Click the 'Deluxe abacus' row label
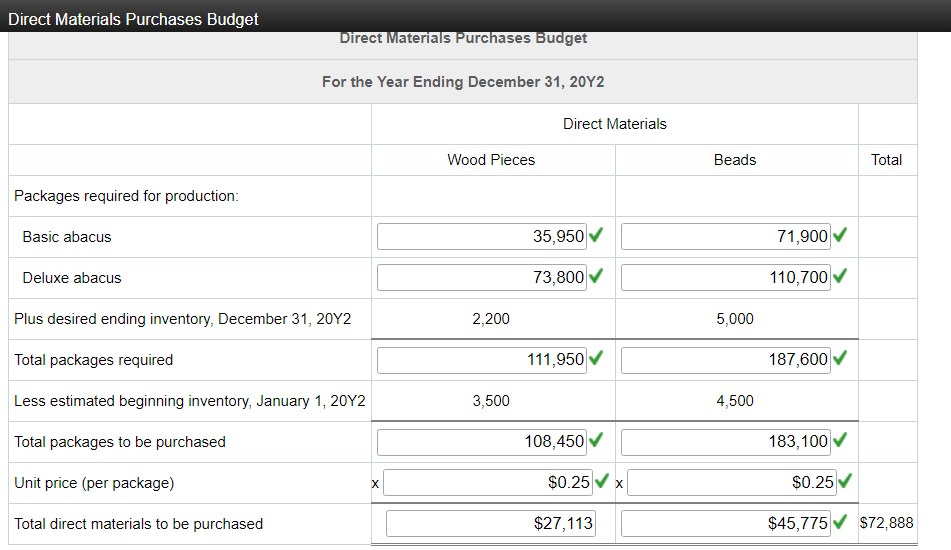 [72, 278]
